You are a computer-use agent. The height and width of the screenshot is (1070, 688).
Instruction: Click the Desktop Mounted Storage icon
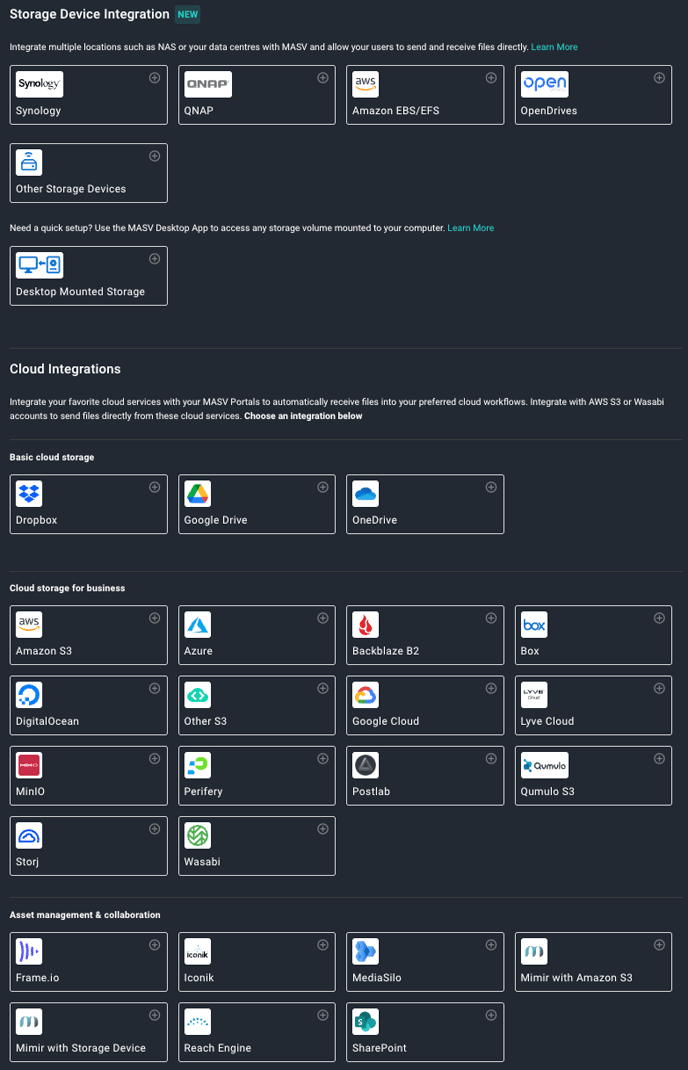pyautogui.click(x=40, y=265)
